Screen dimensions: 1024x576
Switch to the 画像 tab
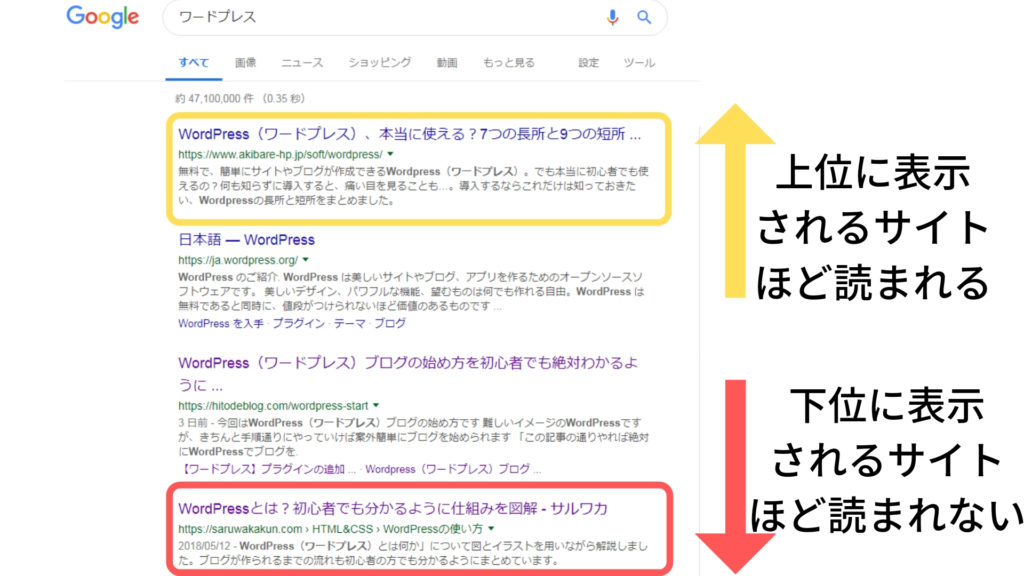[x=246, y=63]
